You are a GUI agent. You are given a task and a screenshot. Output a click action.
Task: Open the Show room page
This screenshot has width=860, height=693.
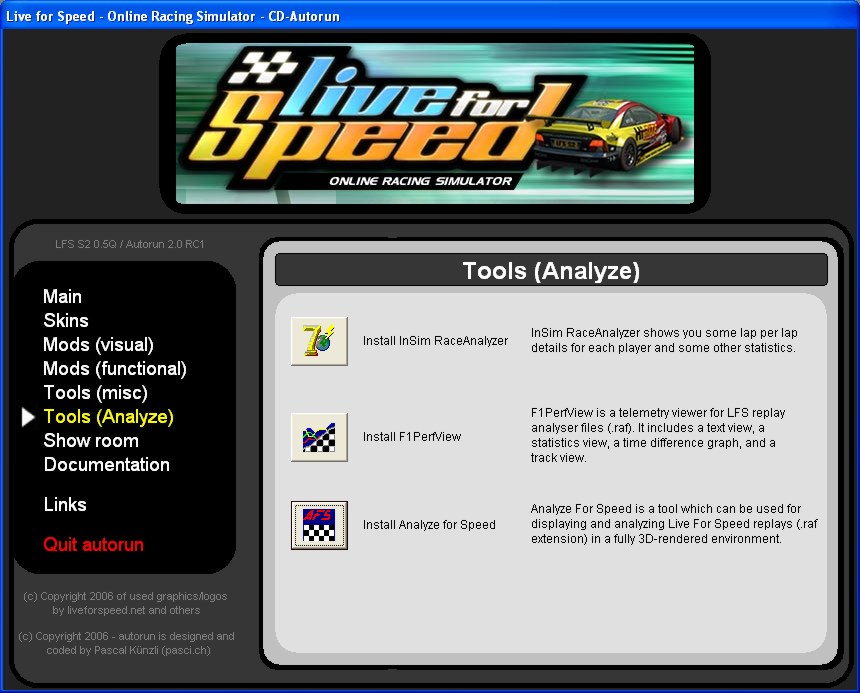coord(91,441)
